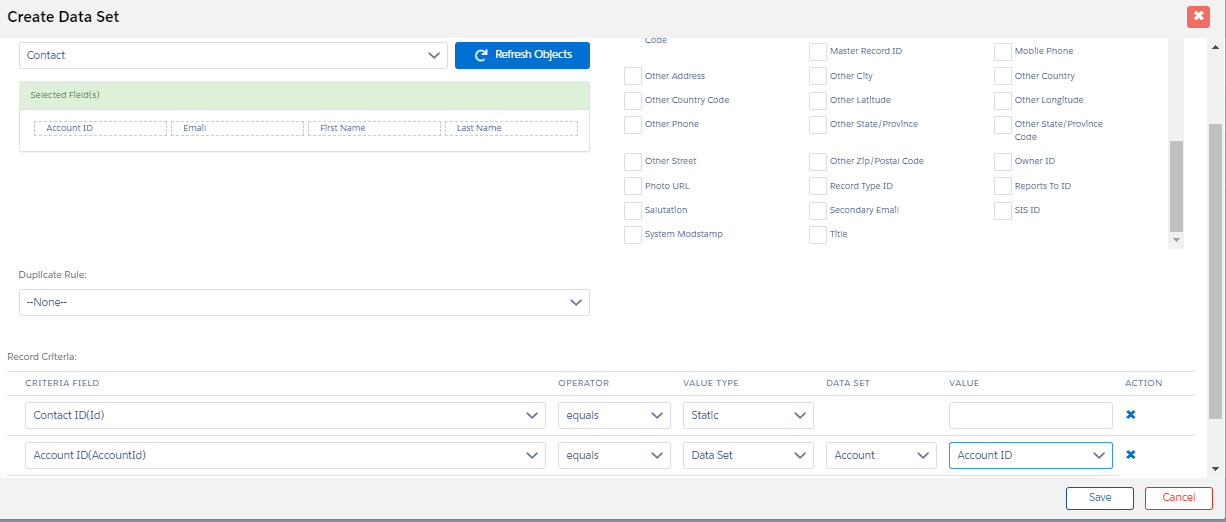Open the Account data set dropdown

(881, 455)
